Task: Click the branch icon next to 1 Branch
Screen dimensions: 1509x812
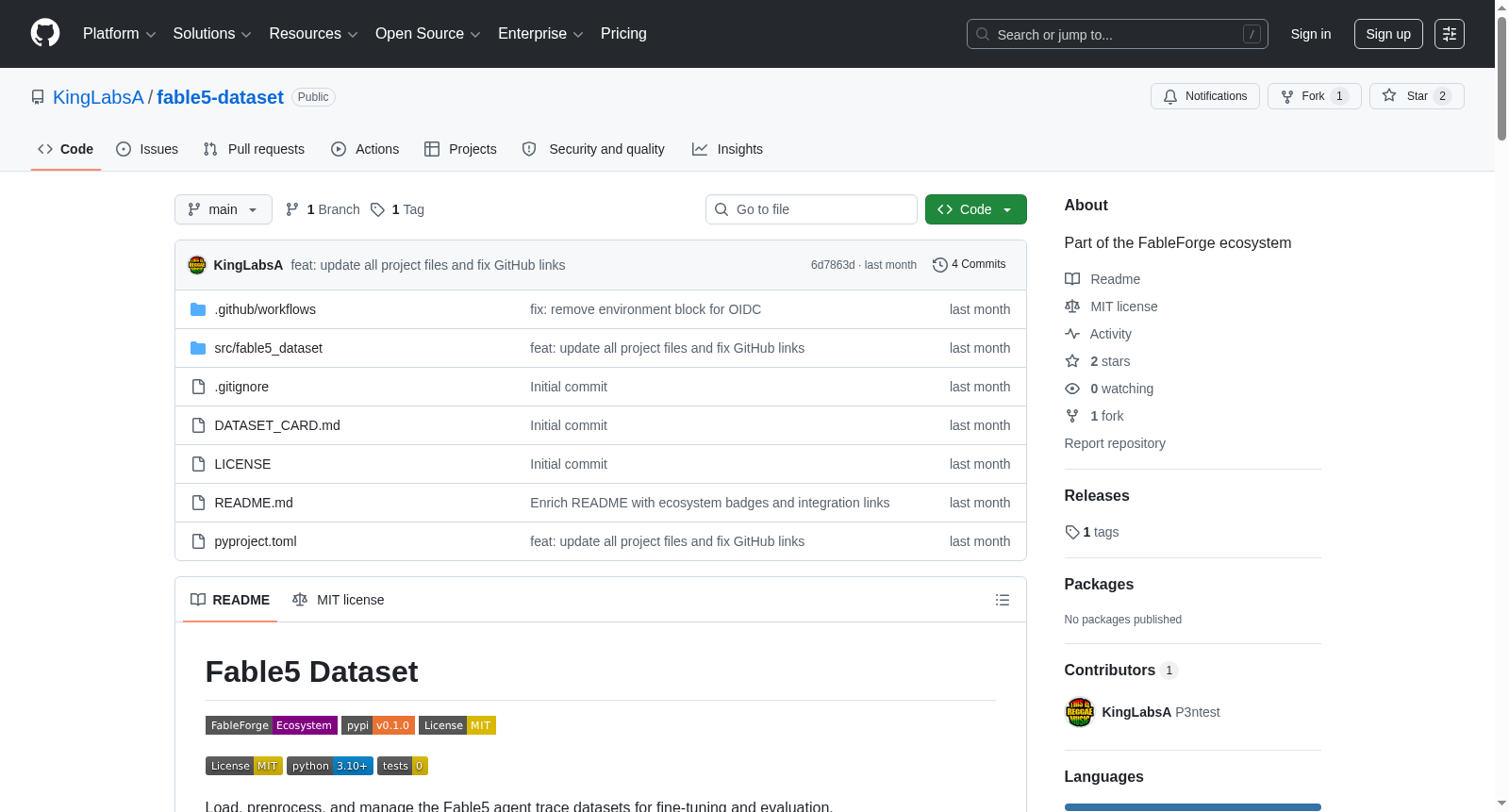Action: point(292,209)
